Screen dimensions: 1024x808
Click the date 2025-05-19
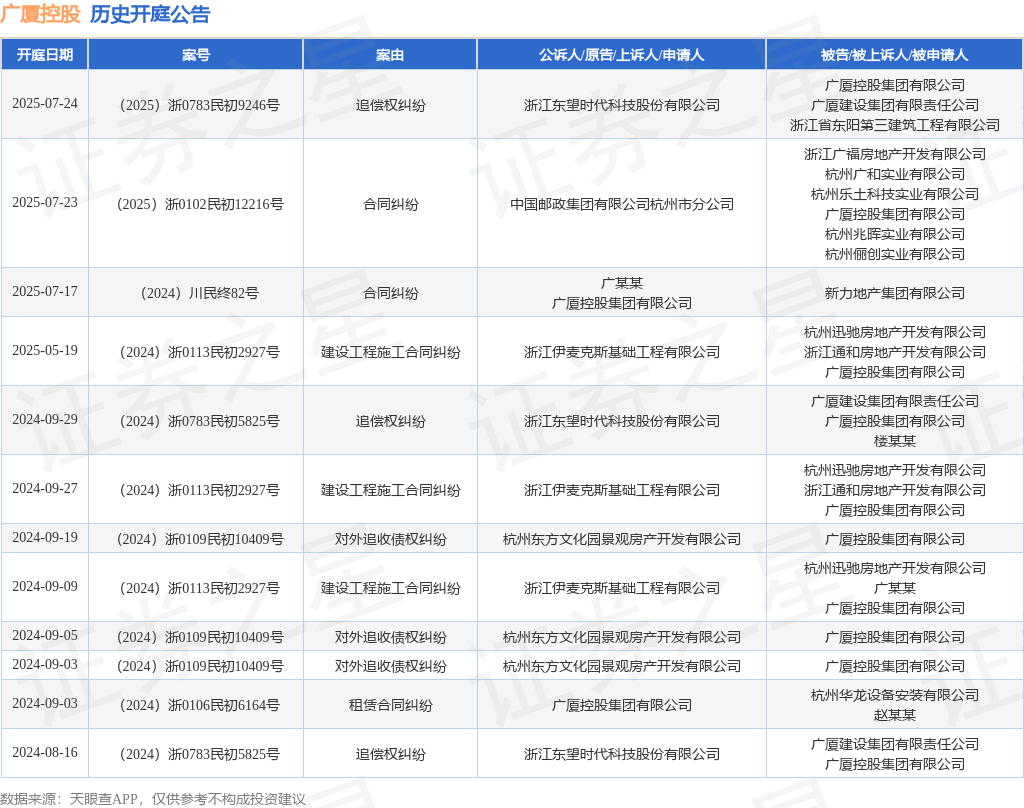(44, 351)
